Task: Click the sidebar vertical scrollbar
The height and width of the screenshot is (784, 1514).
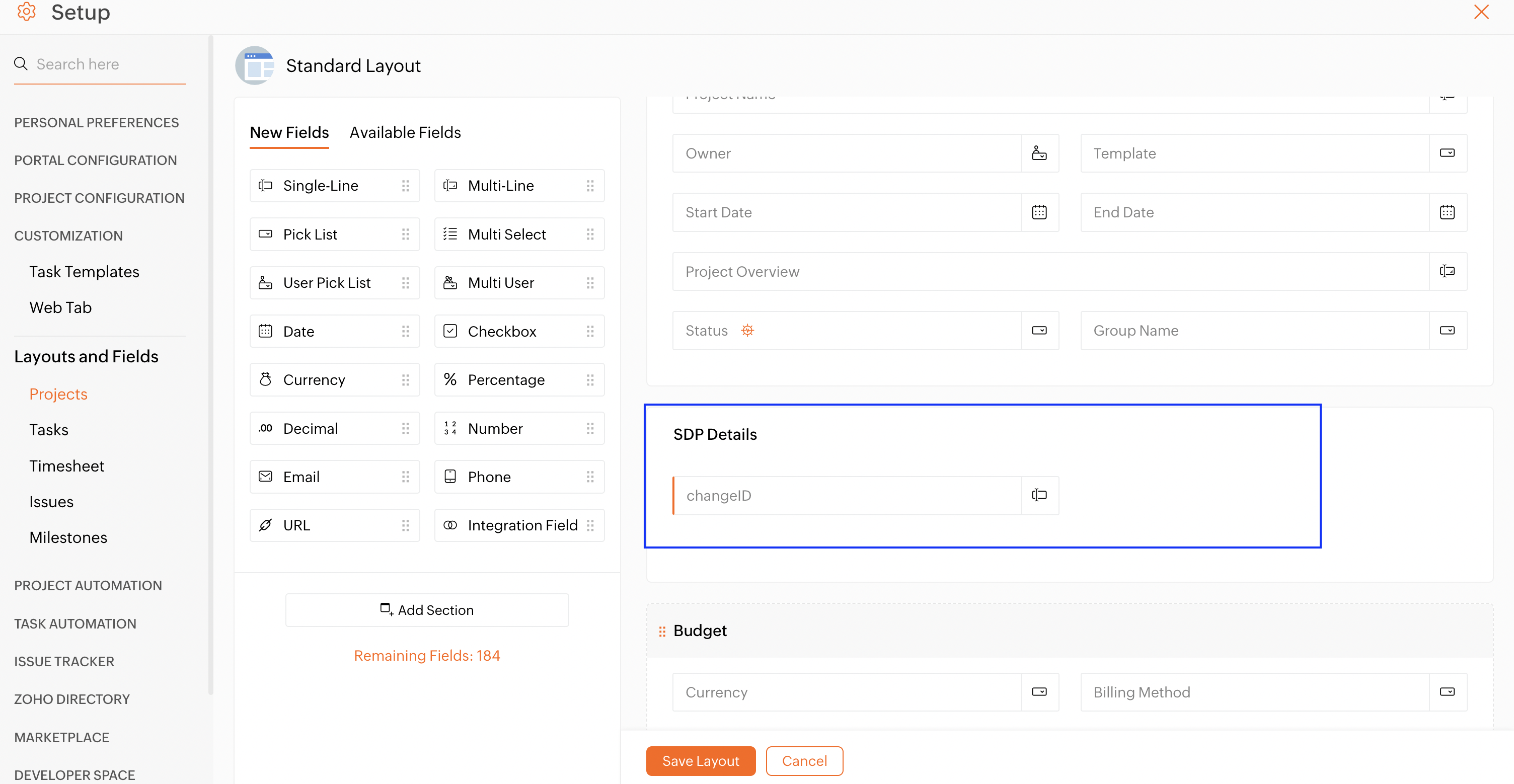Action: (x=210, y=364)
